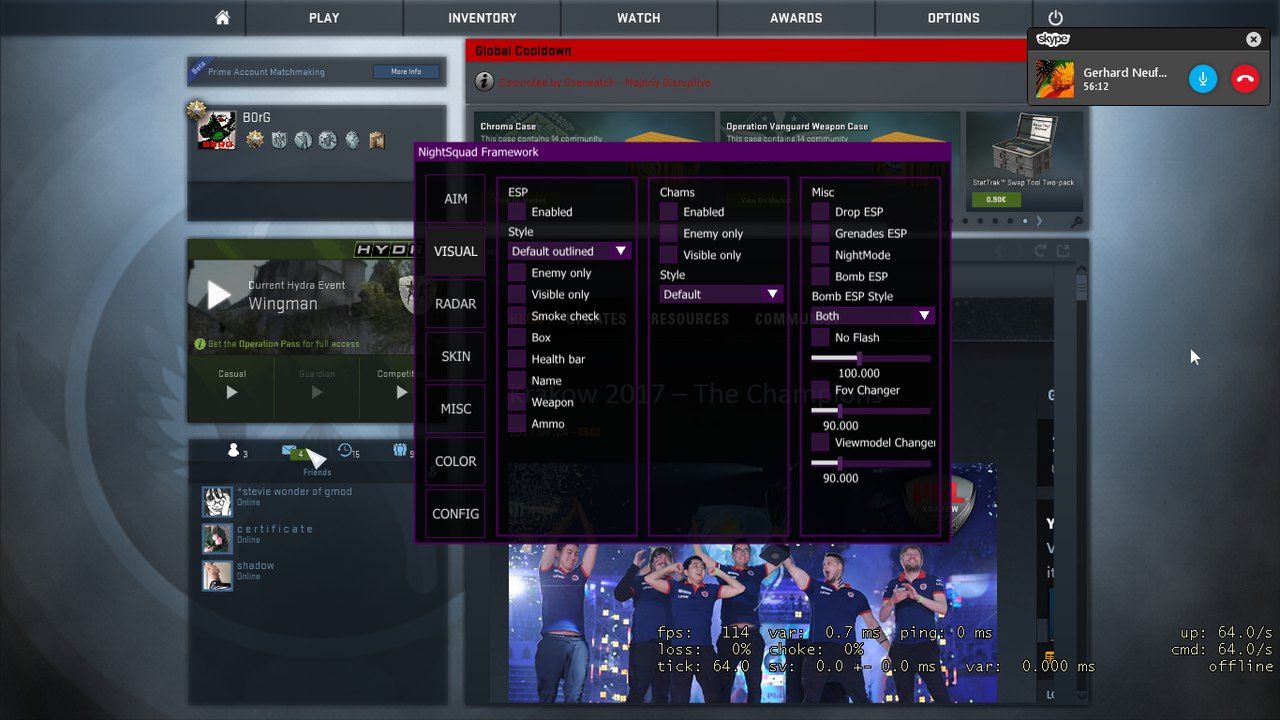This screenshot has height=720, width=1280.
Task: Toggle ESP Enemy only checkbox
Action: coord(517,273)
